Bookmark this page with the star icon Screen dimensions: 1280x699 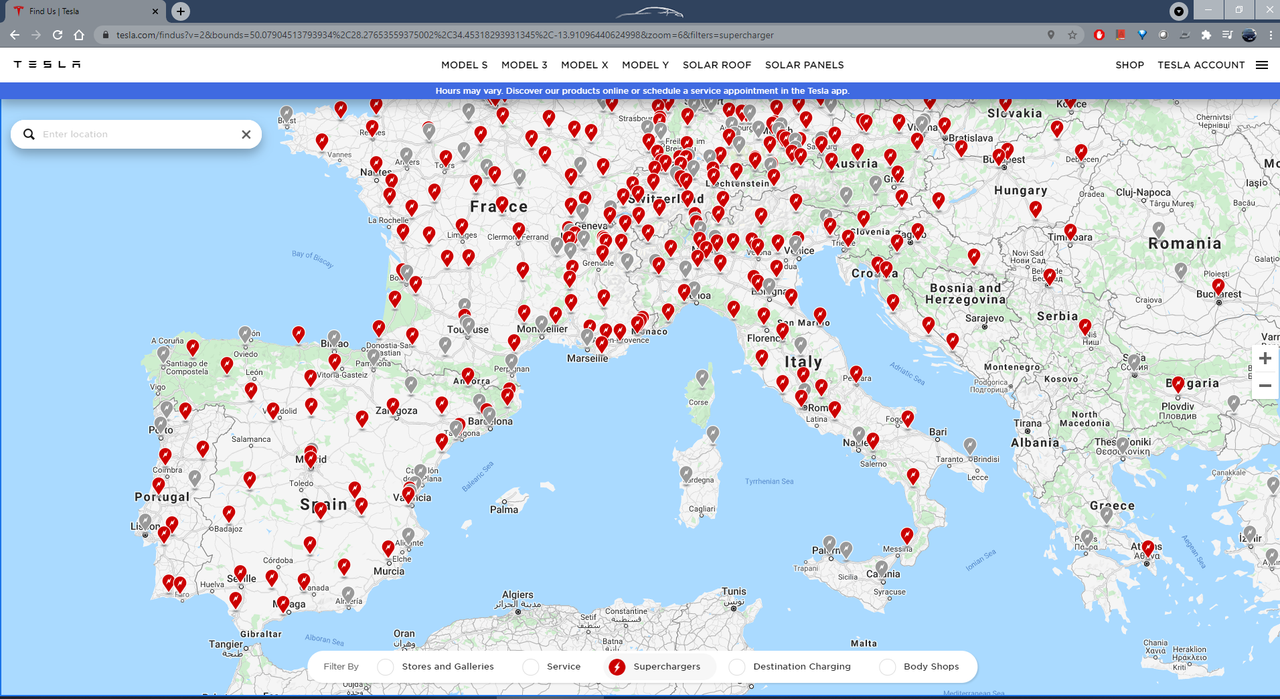(1072, 35)
